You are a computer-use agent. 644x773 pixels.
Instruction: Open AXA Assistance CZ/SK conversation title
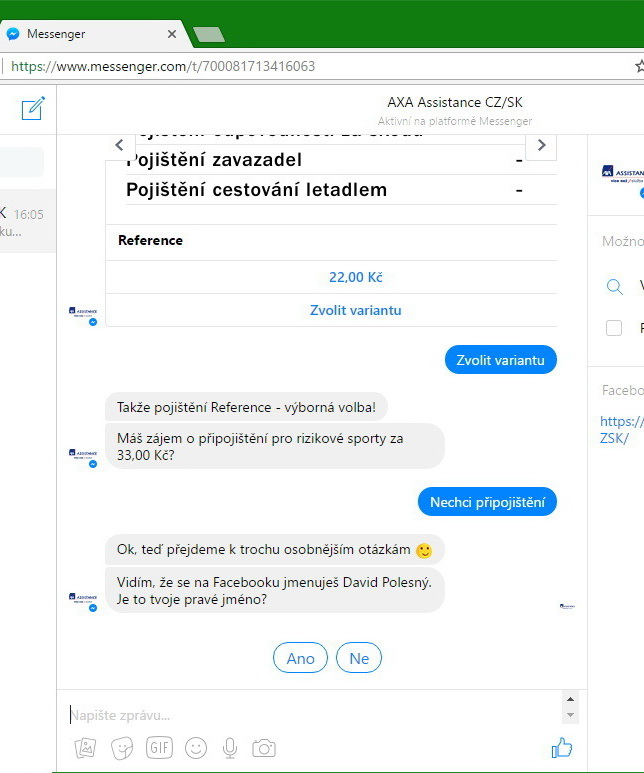point(455,102)
